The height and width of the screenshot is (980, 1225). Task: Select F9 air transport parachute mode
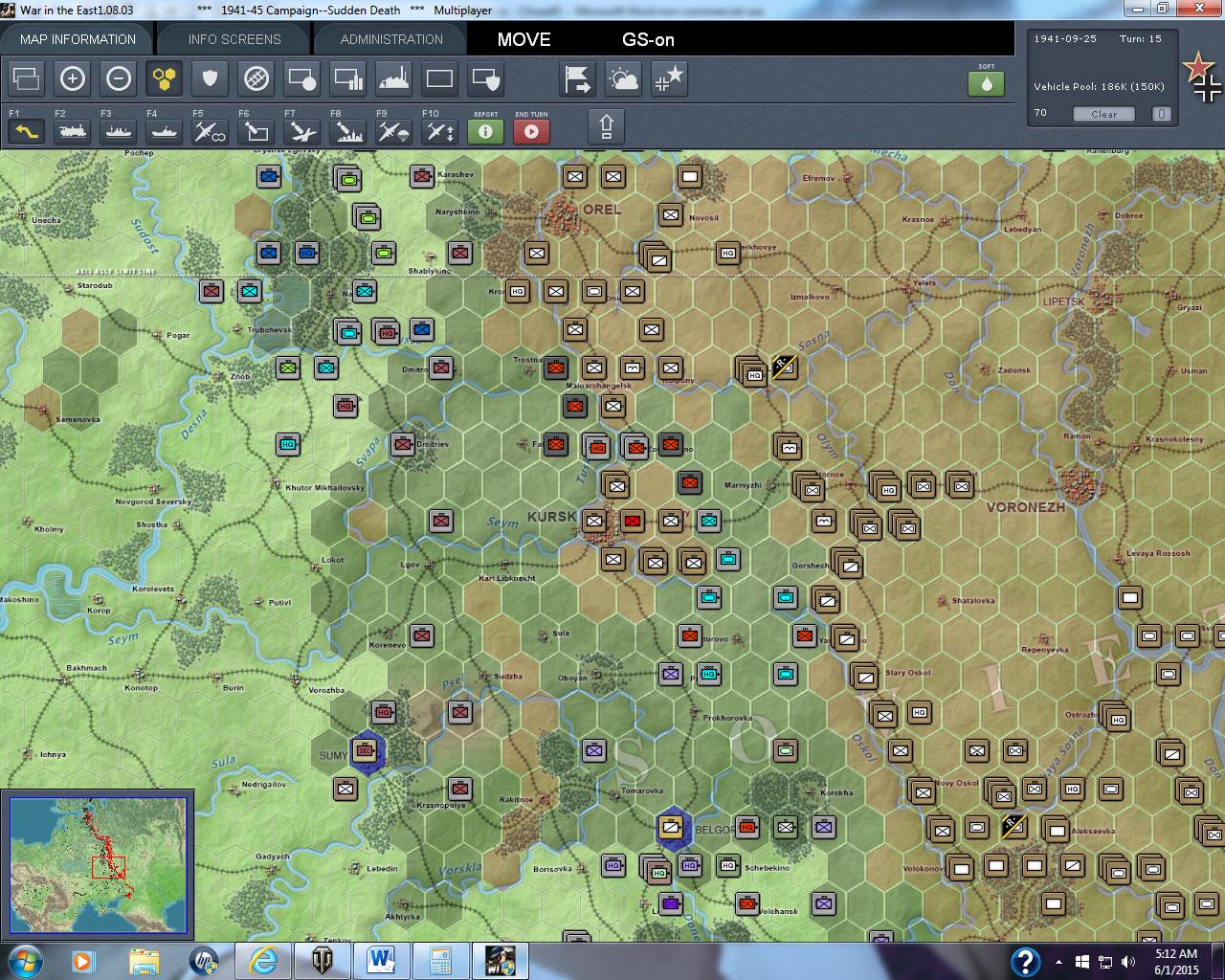click(394, 131)
